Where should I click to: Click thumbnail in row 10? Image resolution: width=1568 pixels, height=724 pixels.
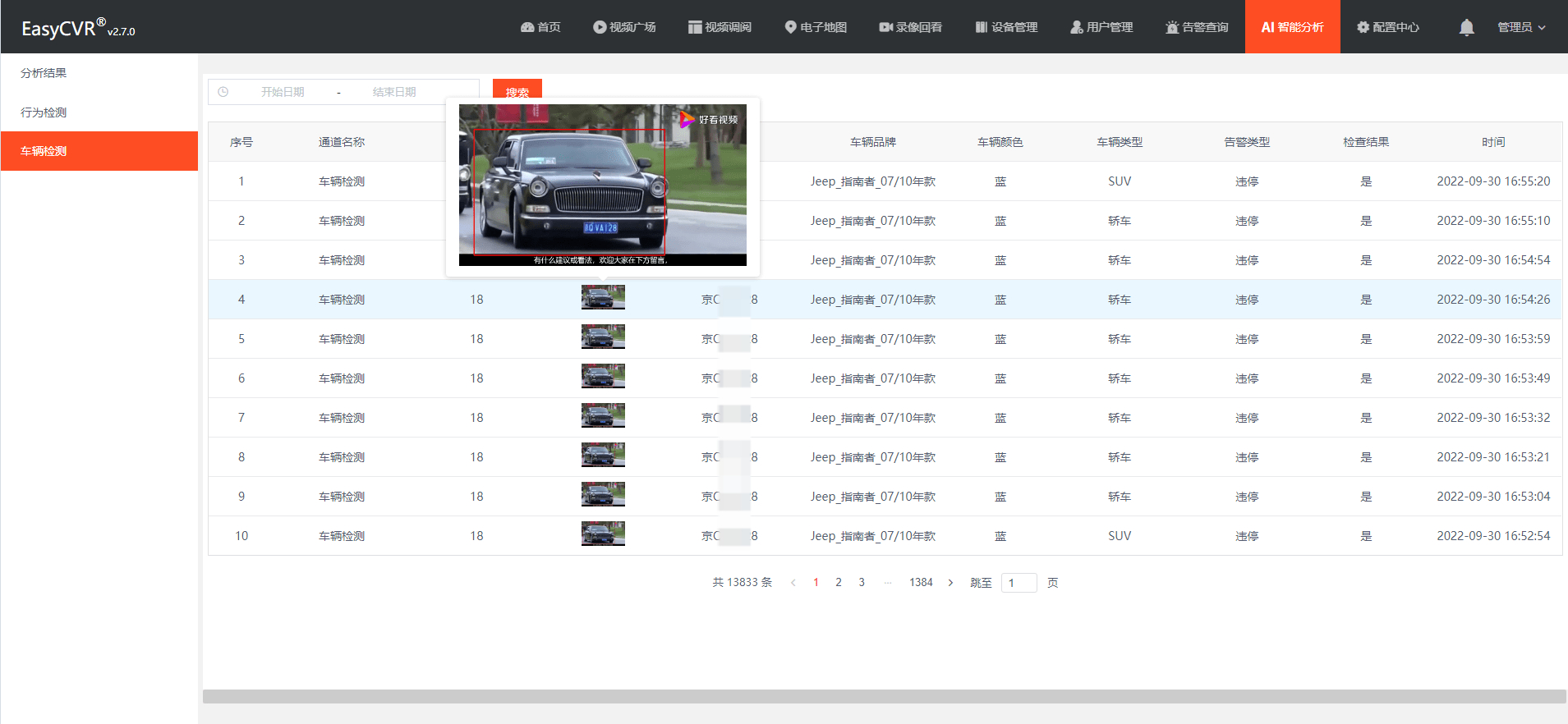[x=603, y=534]
